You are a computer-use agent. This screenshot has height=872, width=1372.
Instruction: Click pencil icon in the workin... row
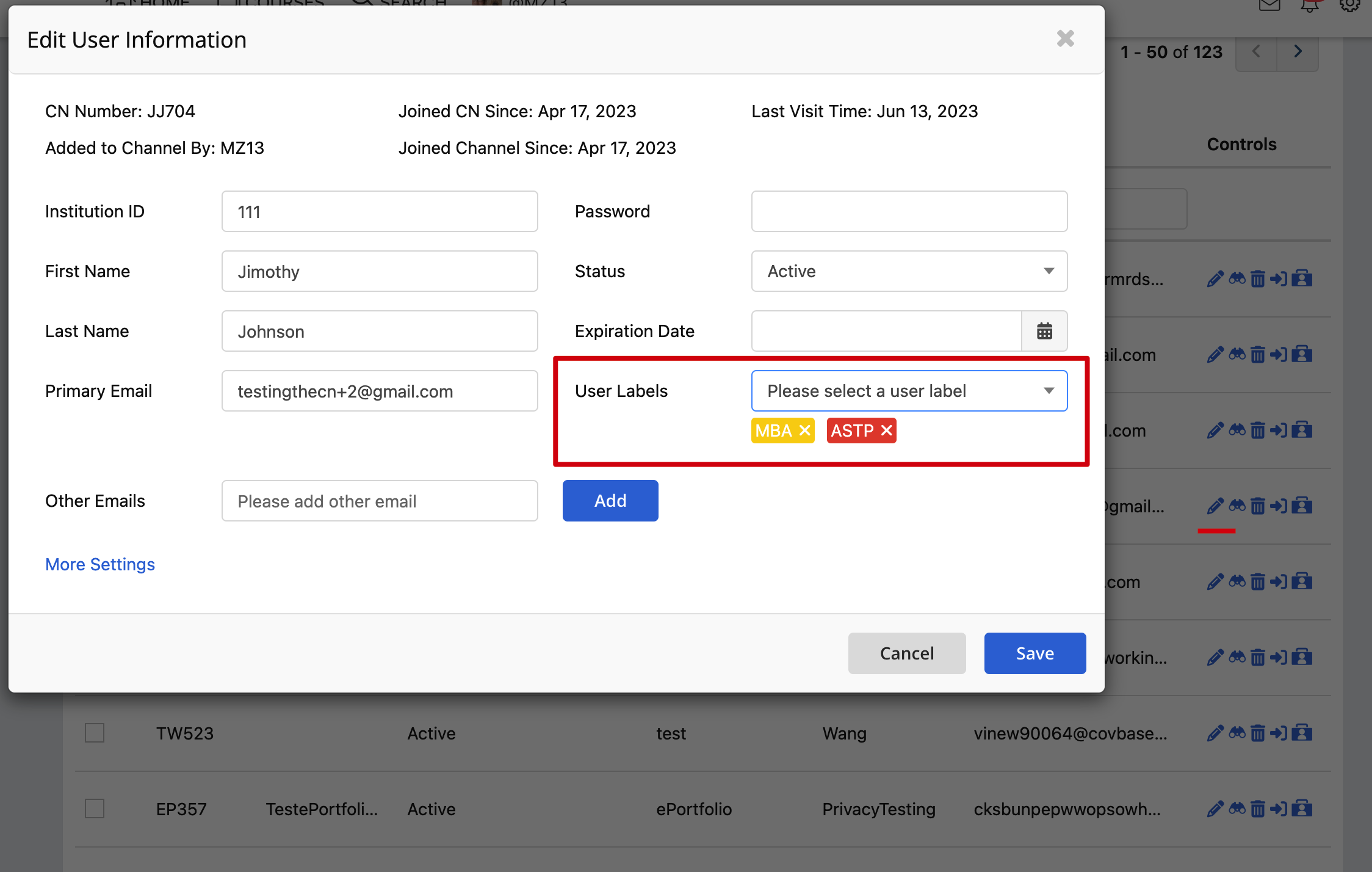point(1215,657)
